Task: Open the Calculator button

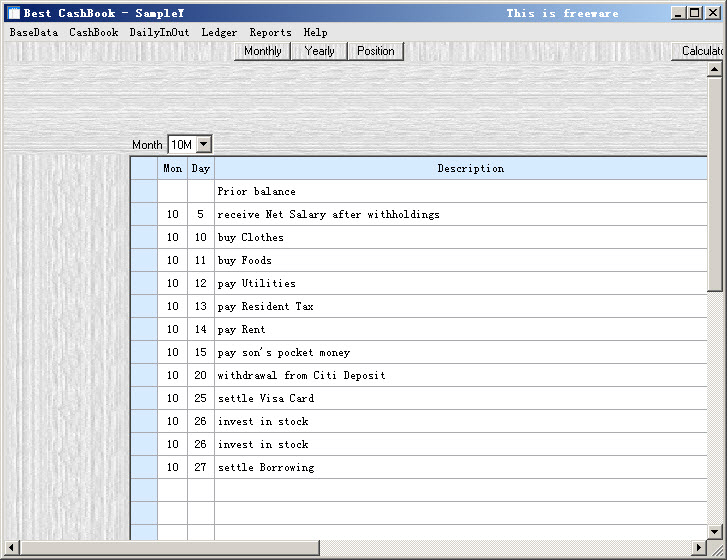Action: (x=699, y=51)
